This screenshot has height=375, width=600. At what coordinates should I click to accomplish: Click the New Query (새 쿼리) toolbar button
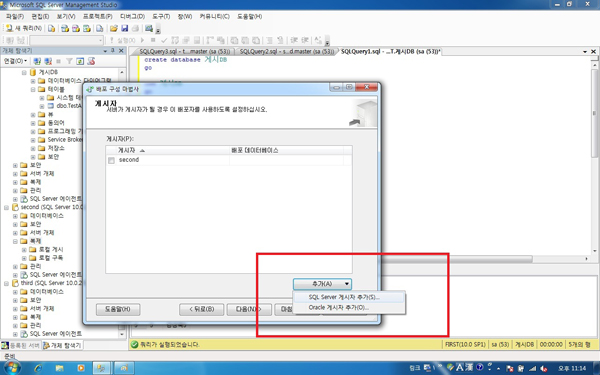[x=24, y=28]
